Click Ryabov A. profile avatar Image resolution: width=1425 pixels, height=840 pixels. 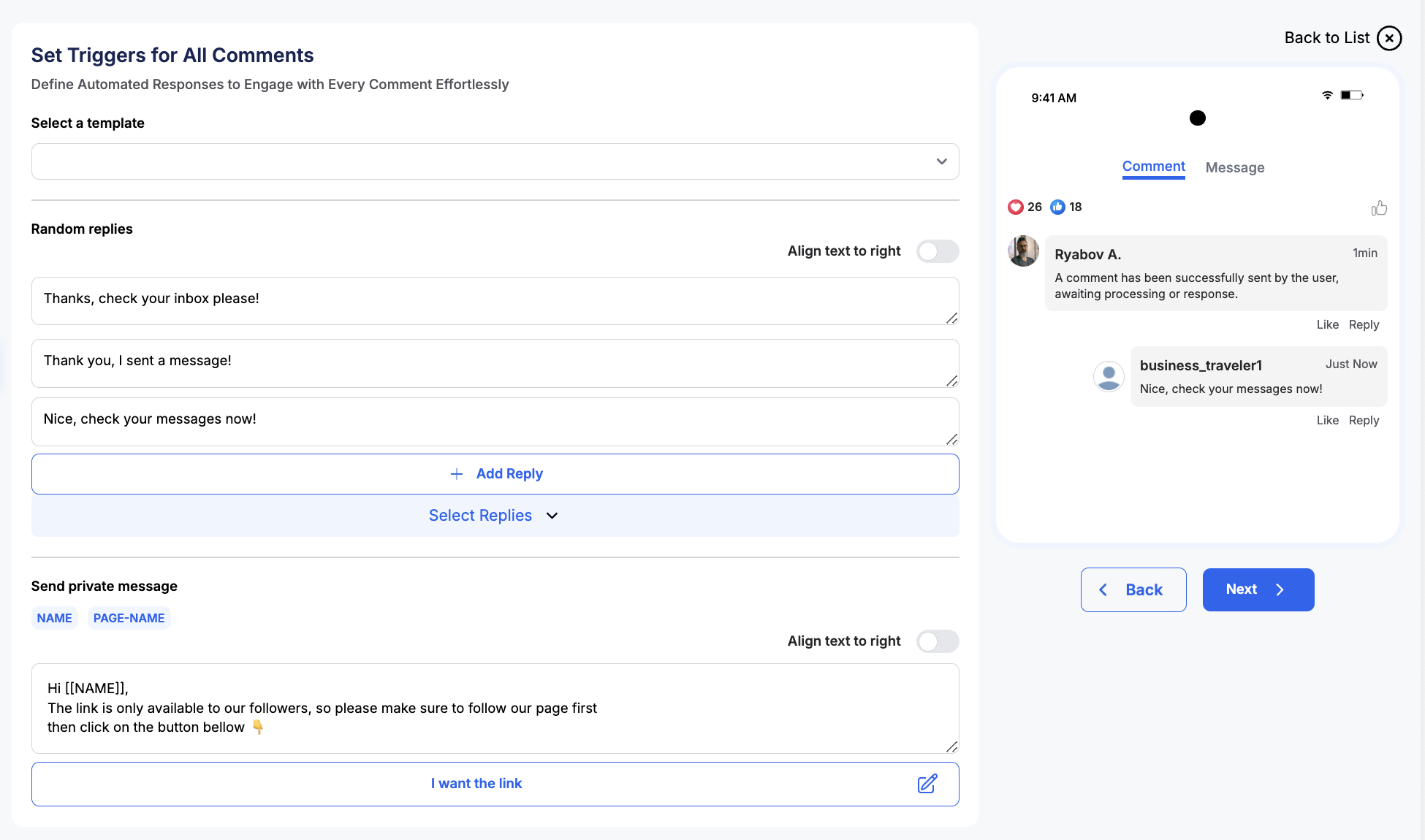[x=1023, y=251]
